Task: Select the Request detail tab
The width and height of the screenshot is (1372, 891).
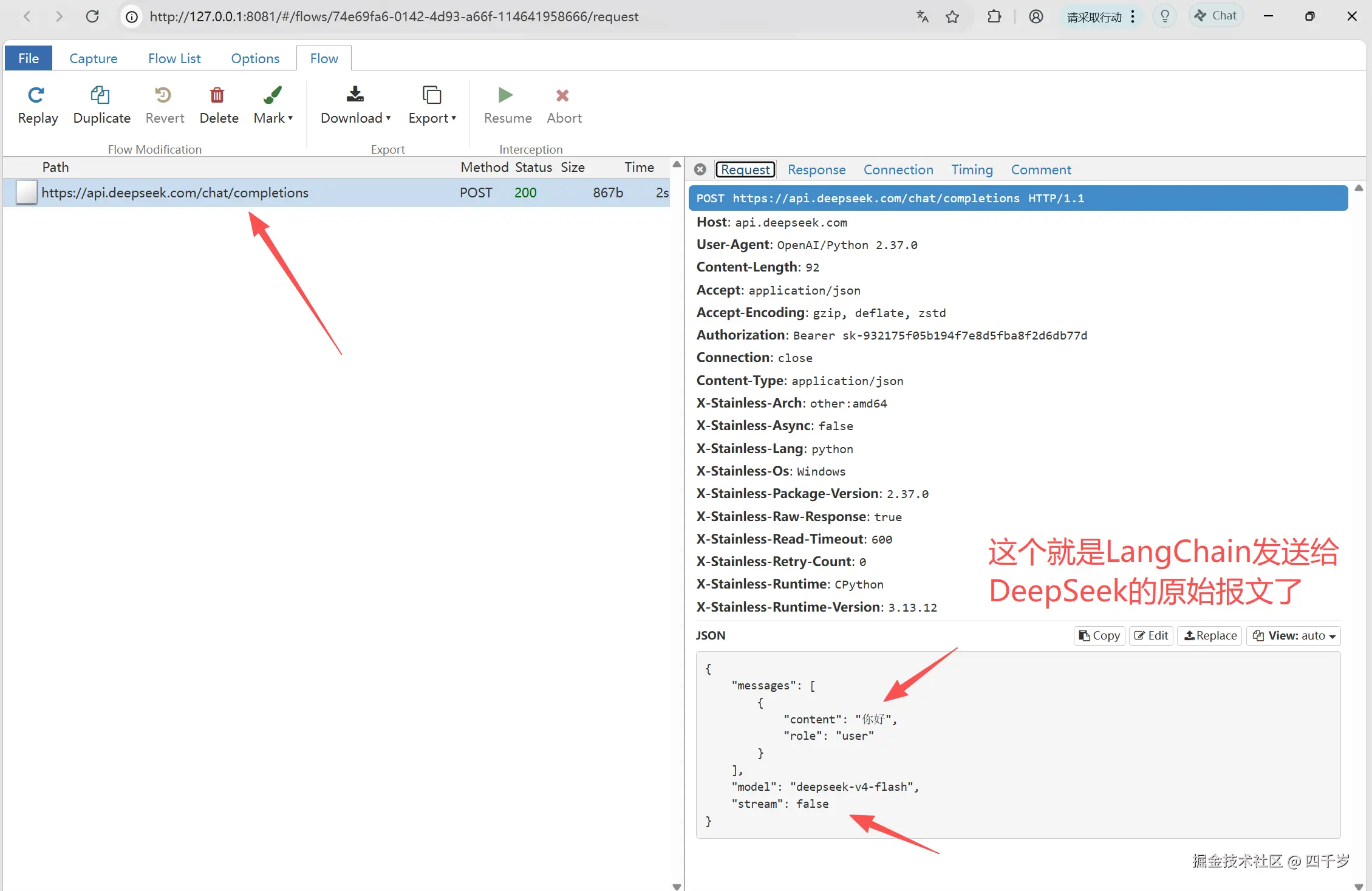Action: tap(745, 169)
